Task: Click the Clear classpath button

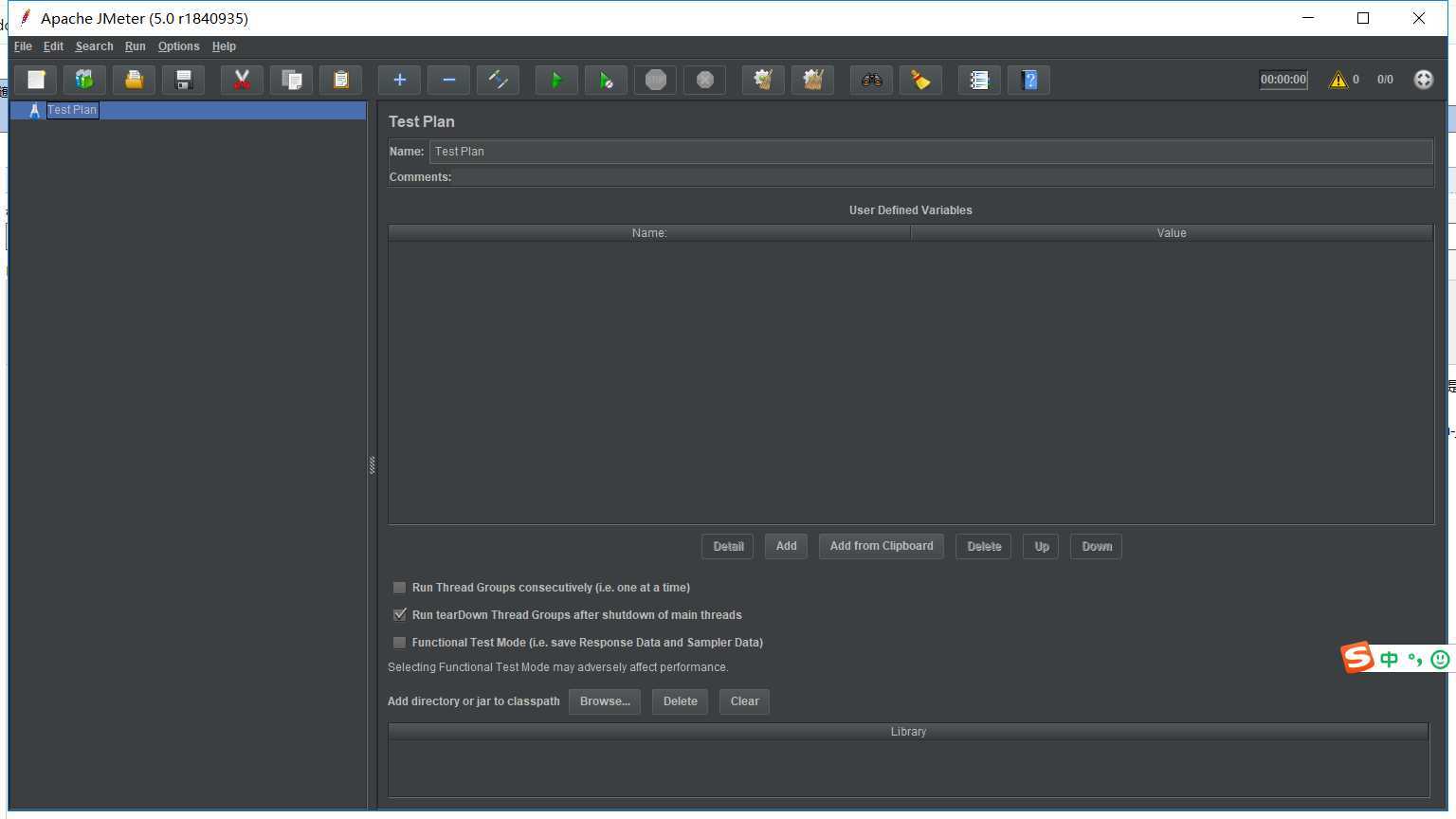Action: click(744, 701)
